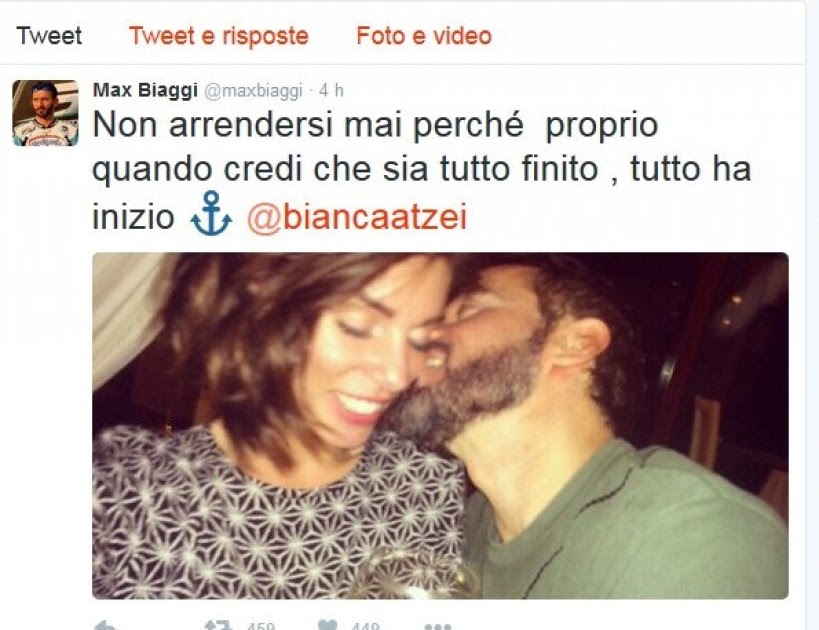The width and height of the screenshot is (819, 630).
Task: Click the blue anchor emoji
Action: point(211,214)
